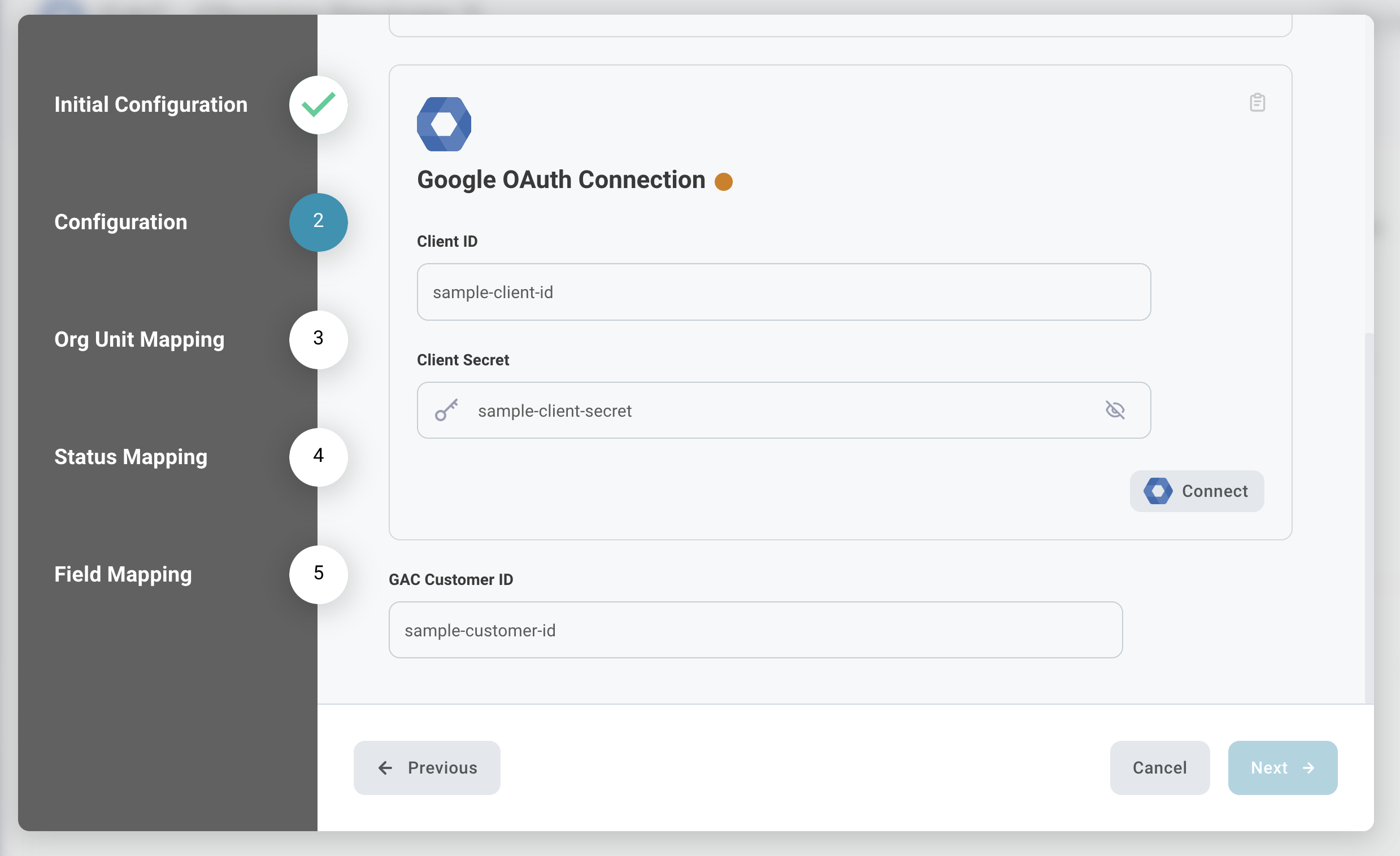Focus the Client ID input field
This screenshot has height=856, width=1400.
coord(783,292)
